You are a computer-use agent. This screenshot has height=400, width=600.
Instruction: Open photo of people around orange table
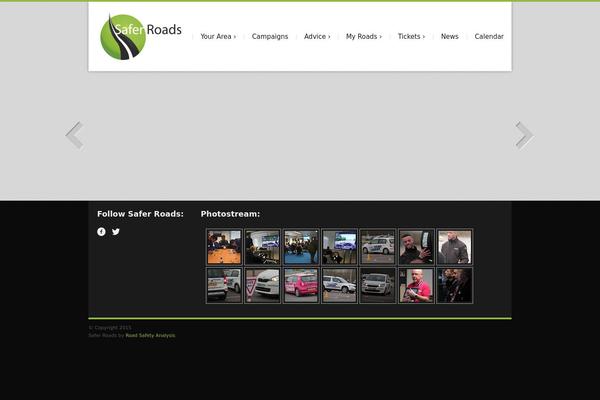click(224, 247)
